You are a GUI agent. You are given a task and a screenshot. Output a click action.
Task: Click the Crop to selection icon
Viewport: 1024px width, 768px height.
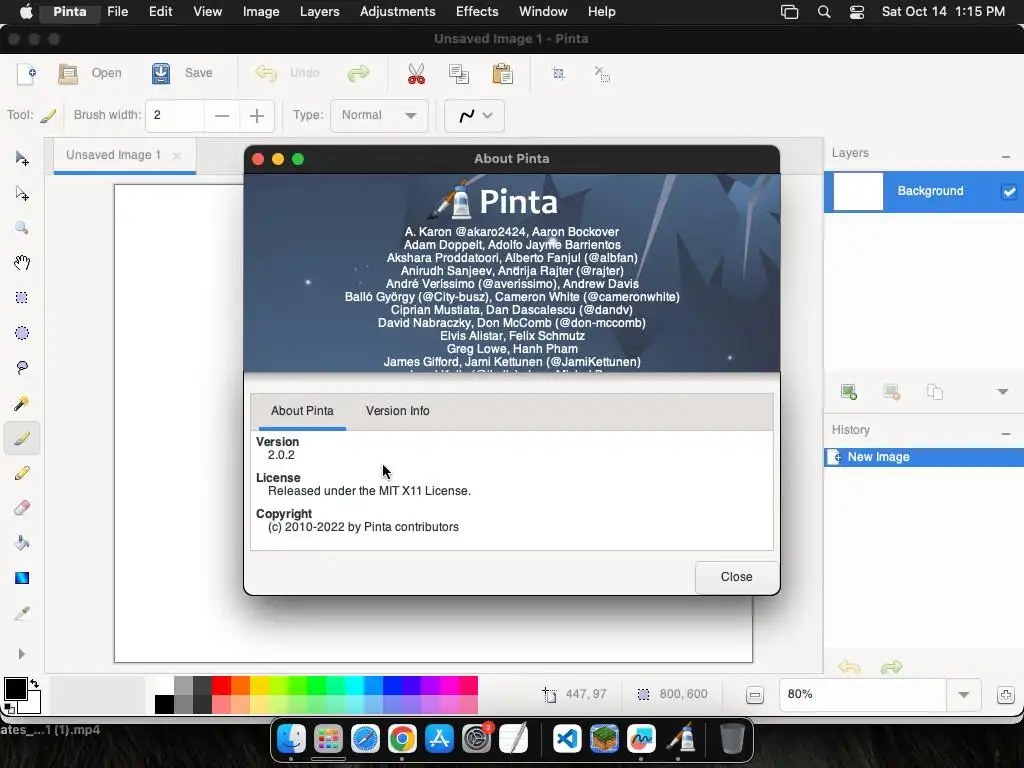558,73
